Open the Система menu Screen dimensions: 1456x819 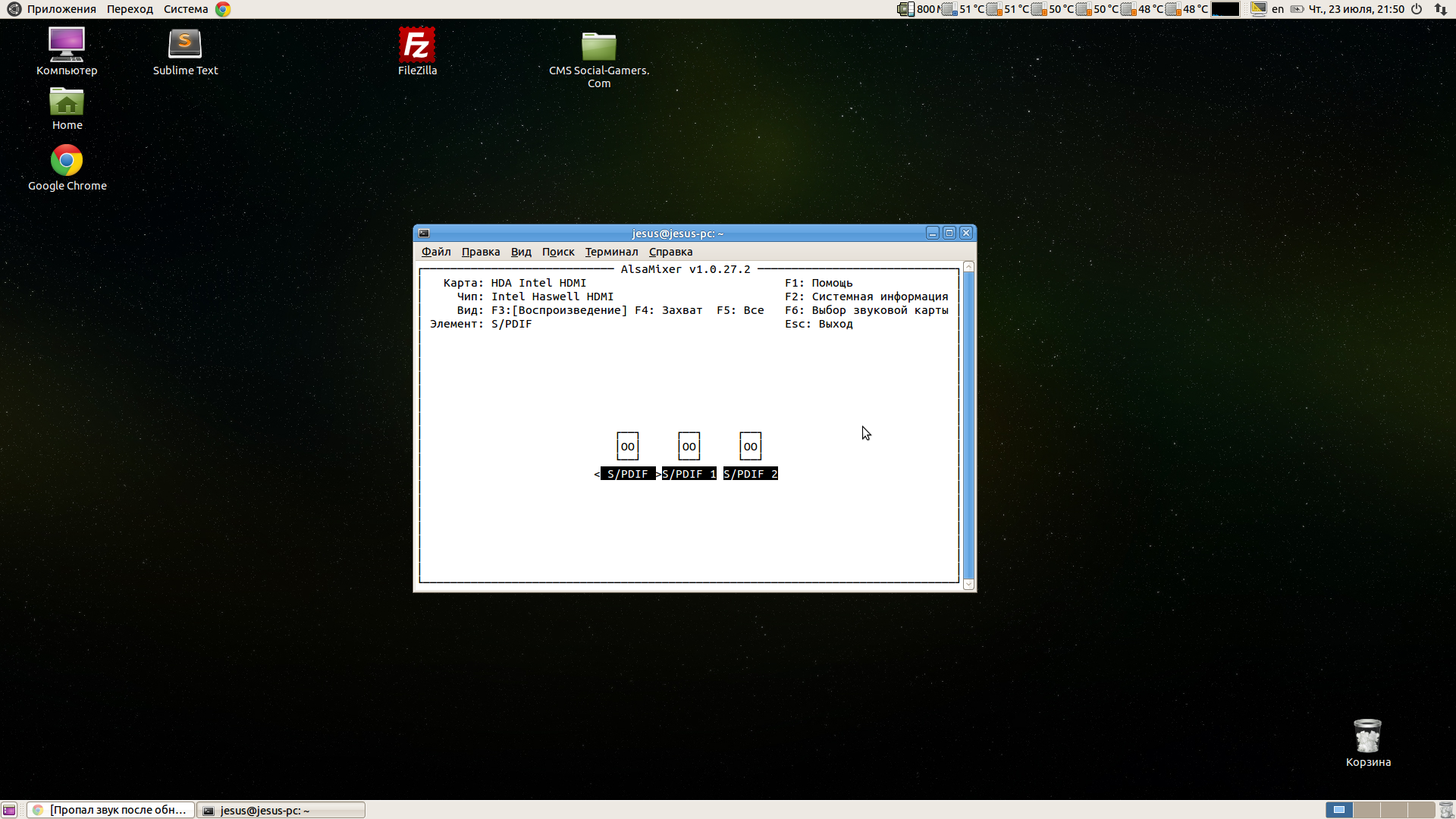(185, 9)
